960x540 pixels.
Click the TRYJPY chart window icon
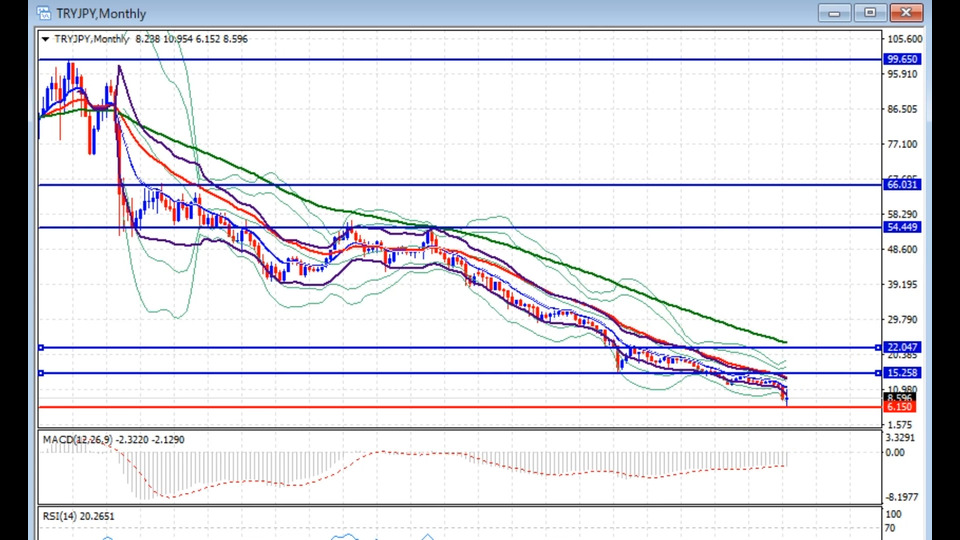[x=43, y=13]
